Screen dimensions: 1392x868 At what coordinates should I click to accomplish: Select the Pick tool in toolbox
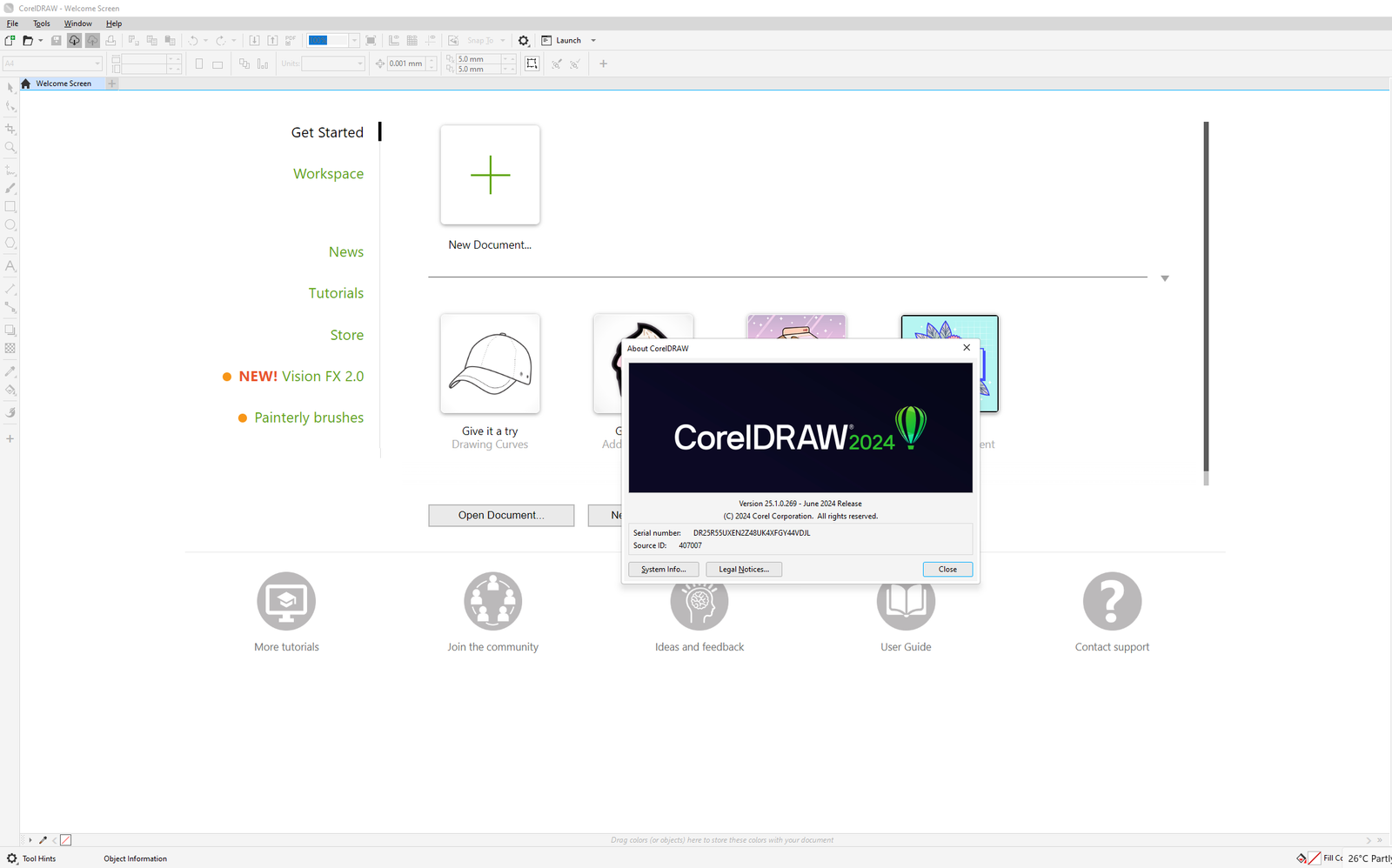click(10, 87)
